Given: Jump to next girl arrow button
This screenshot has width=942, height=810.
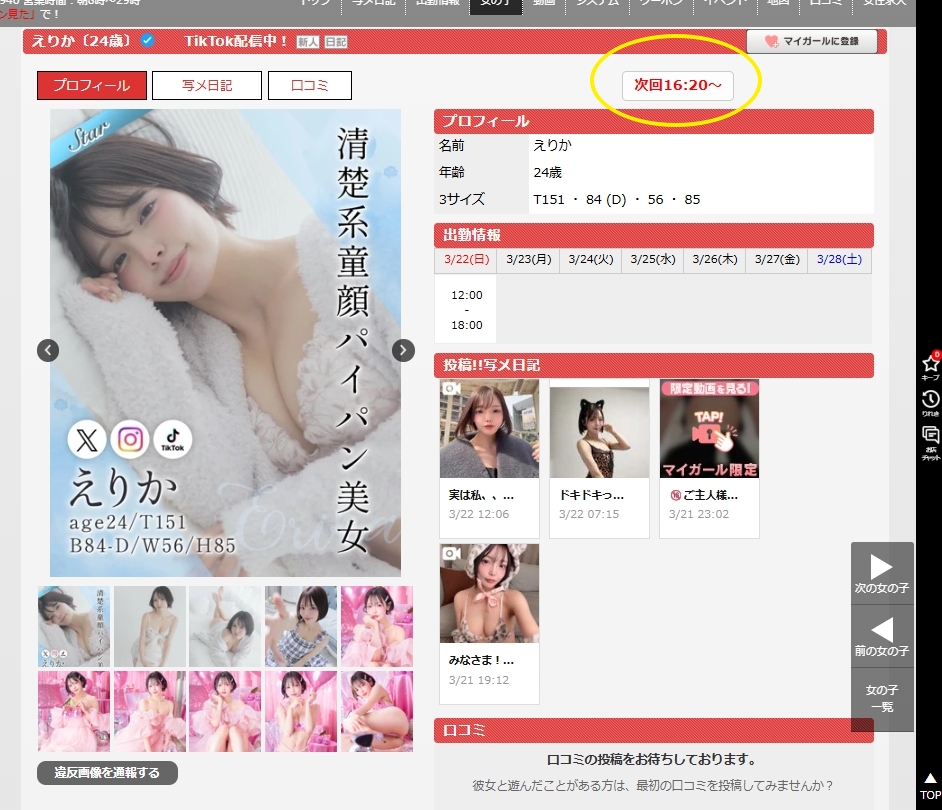Looking at the screenshot, I should pos(882,574).
